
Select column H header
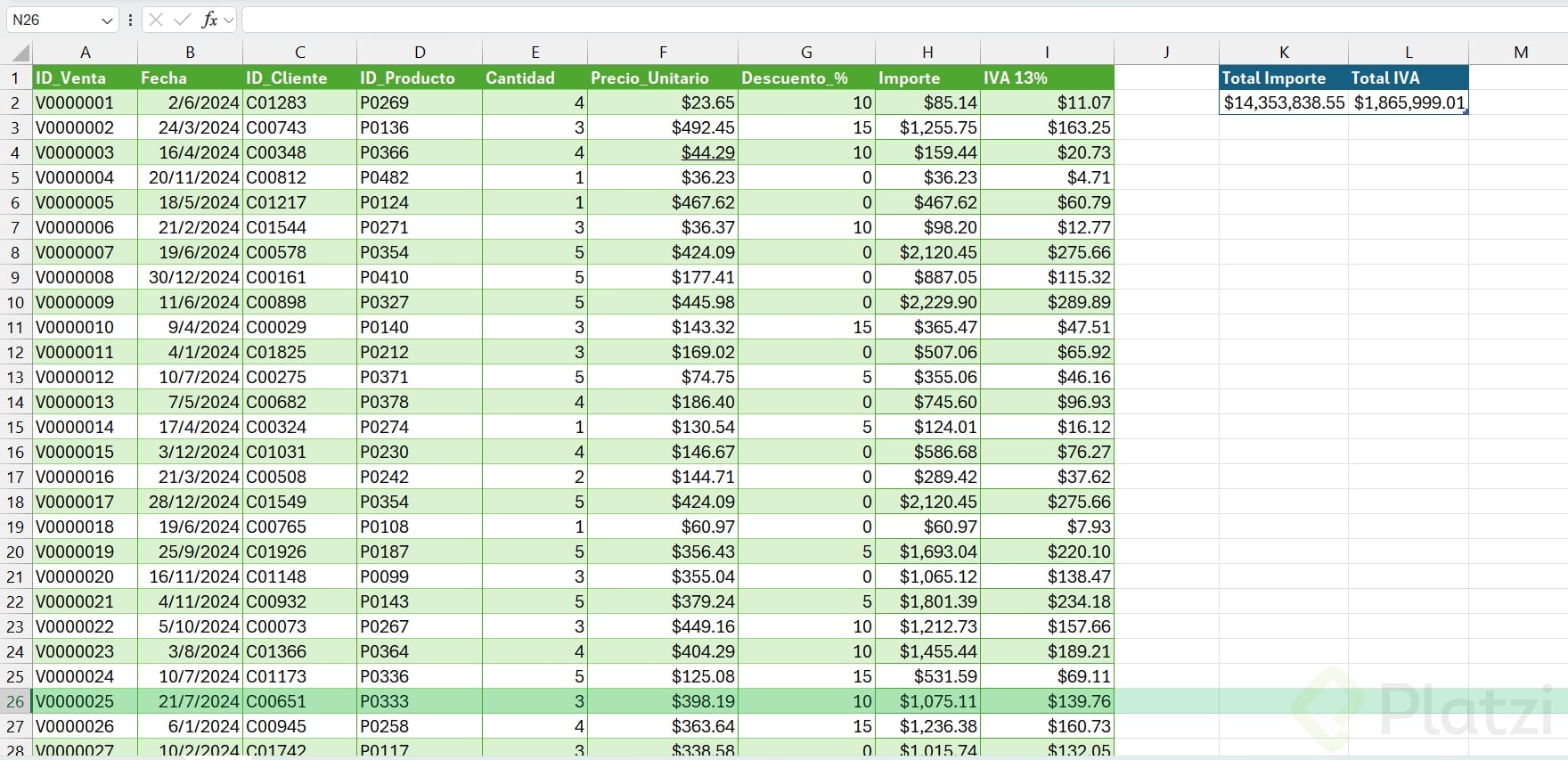pyautogui.click(x=928, y=53)
